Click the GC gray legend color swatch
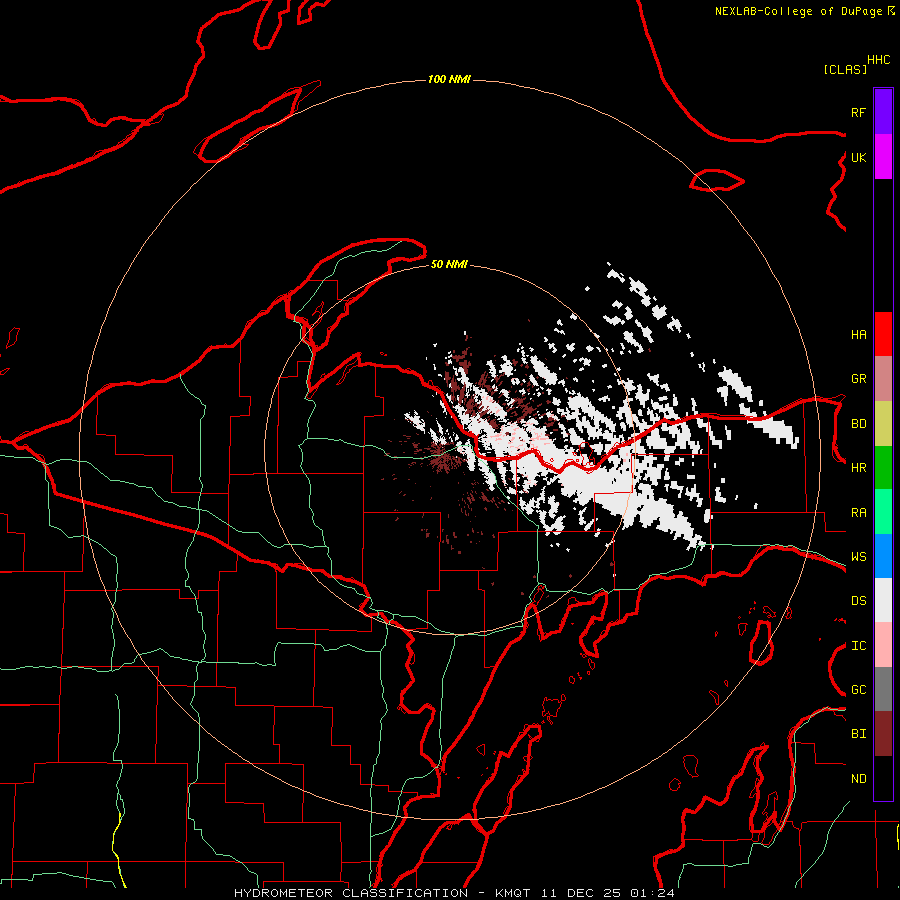 coord(883,689)
